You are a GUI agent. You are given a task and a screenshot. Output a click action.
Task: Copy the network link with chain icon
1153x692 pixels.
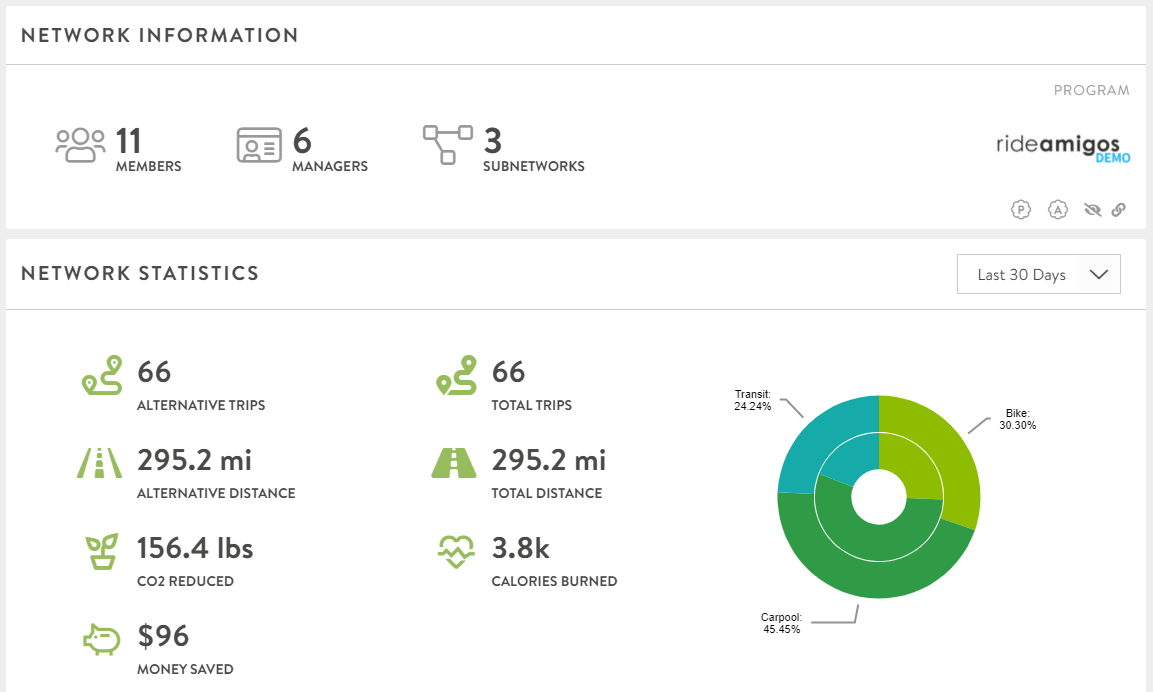[1119, 210]
